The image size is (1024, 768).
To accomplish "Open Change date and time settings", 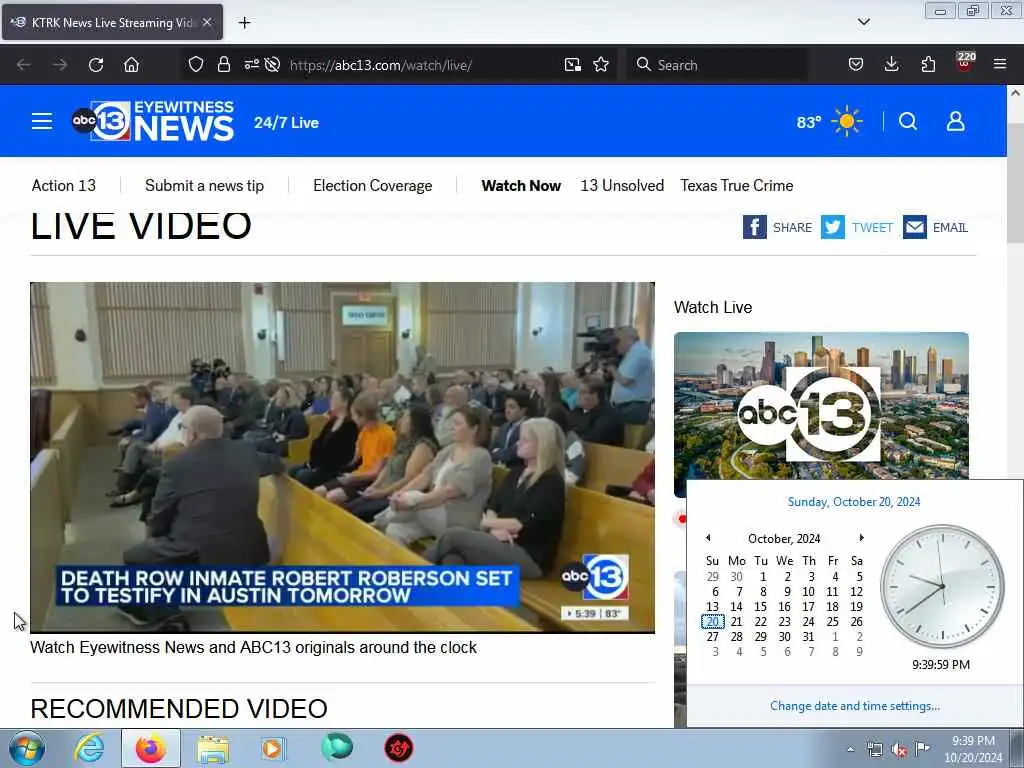I will coord(855,706).
